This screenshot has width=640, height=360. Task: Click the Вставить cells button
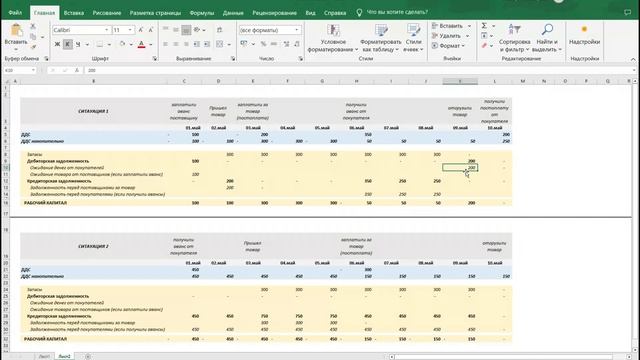coord(451,26)
